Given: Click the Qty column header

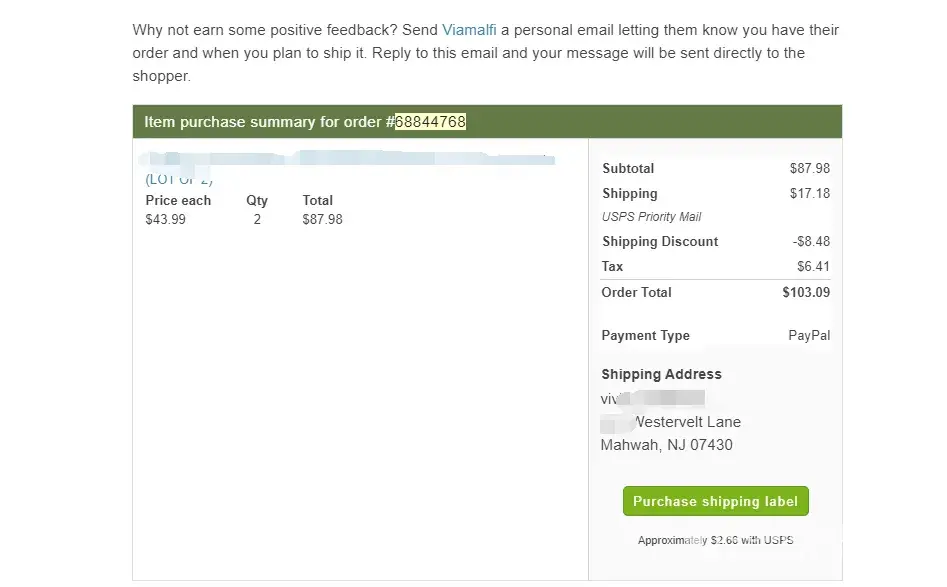Looking at the screenshot, I should tap(257, 200).
